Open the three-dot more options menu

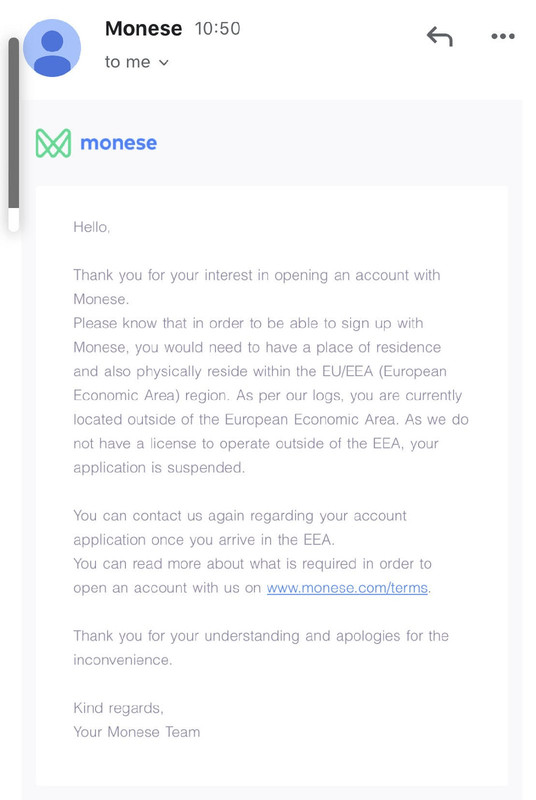tap(503, 36)
